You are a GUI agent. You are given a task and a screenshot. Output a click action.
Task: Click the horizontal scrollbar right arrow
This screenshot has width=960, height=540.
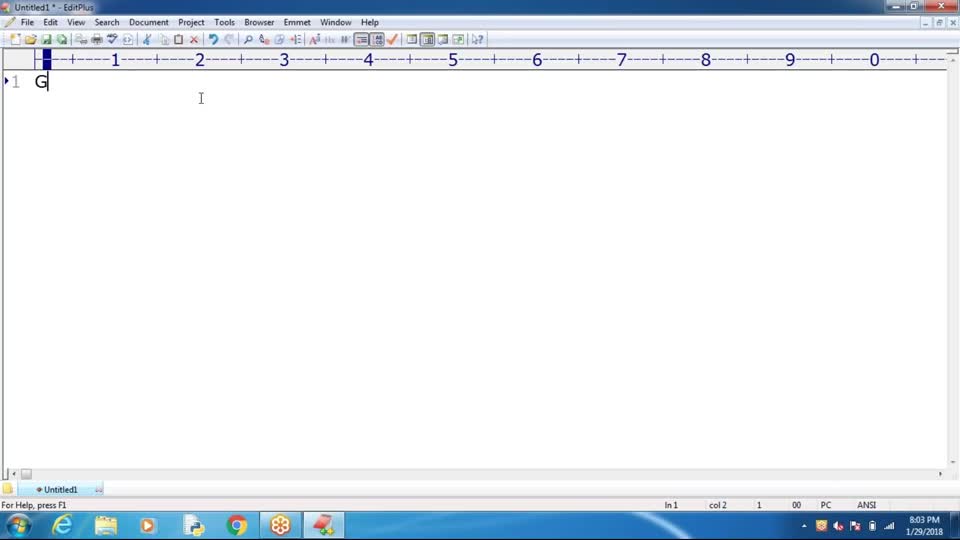(x=940, y=474)
